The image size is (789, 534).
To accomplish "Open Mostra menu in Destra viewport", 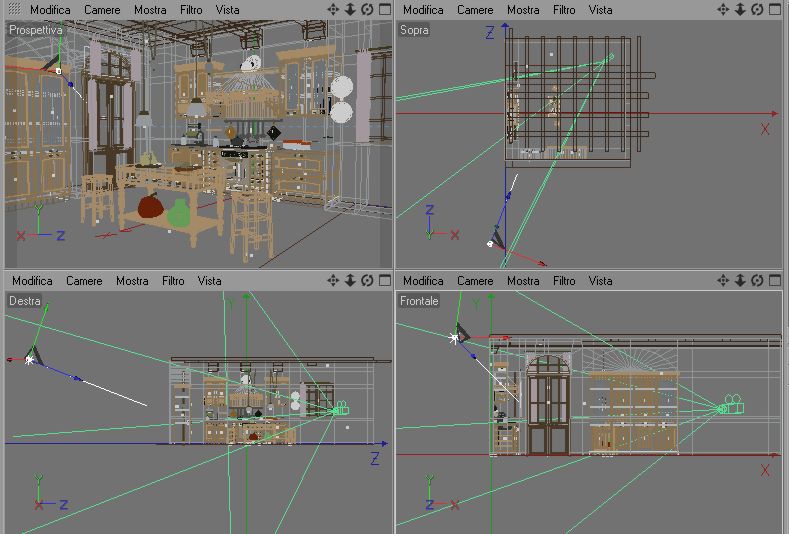I will [132, 281].
